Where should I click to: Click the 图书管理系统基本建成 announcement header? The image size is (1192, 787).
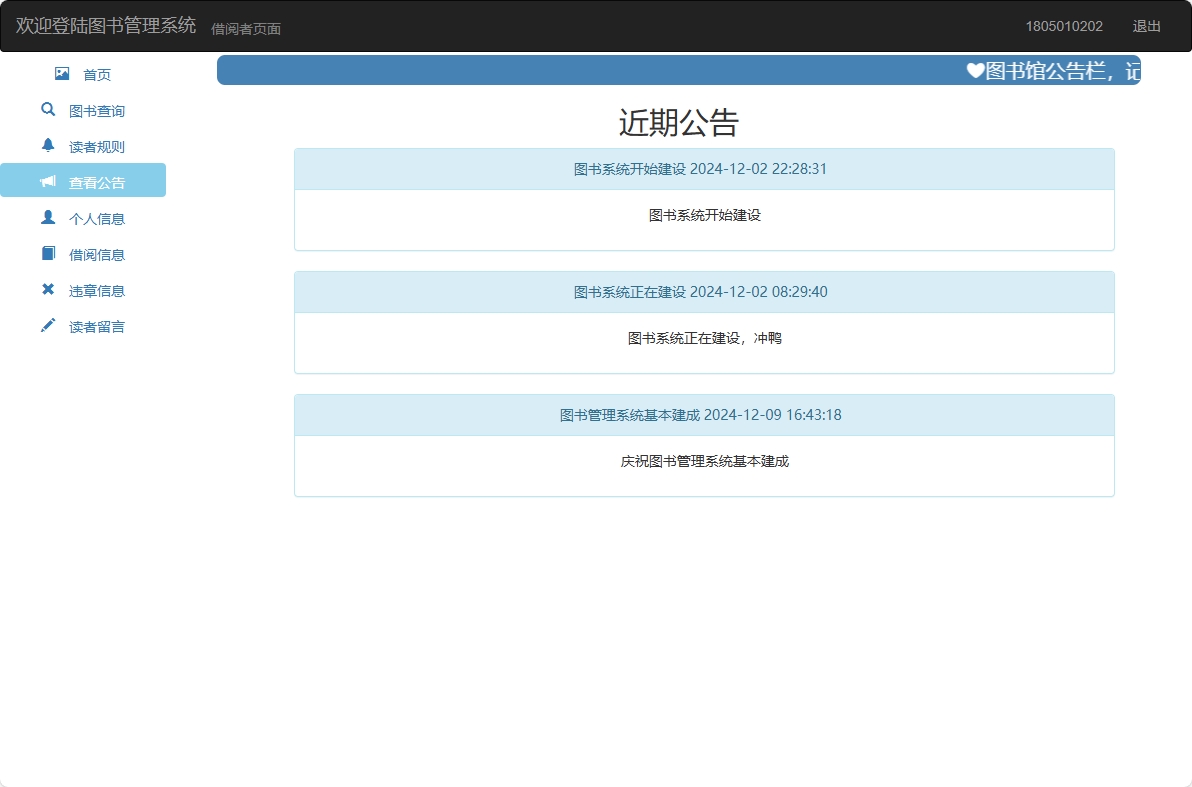(x=700, y=415)
